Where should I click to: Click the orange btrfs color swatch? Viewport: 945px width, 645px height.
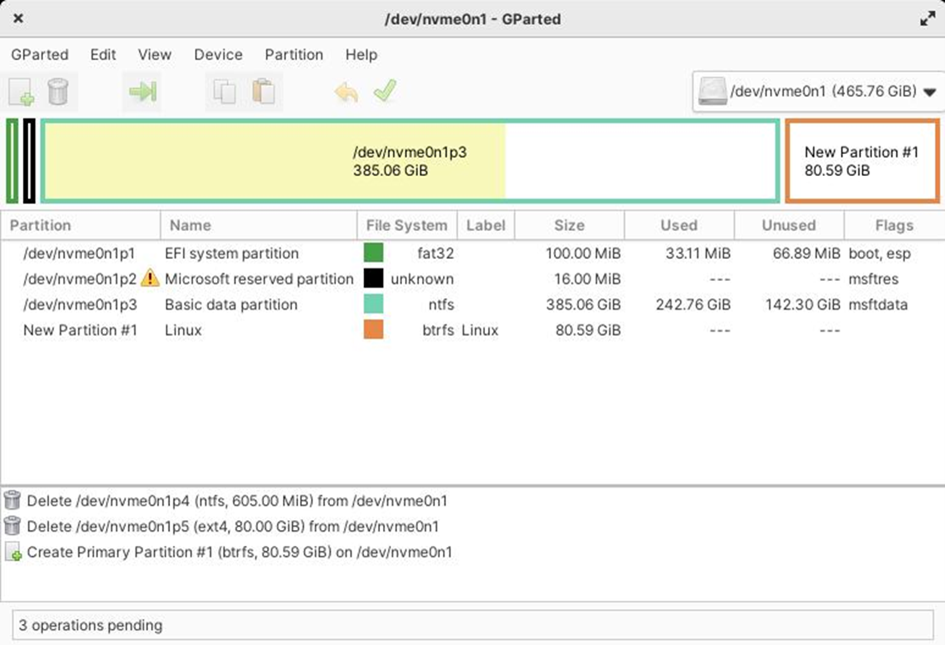(373, 330)
